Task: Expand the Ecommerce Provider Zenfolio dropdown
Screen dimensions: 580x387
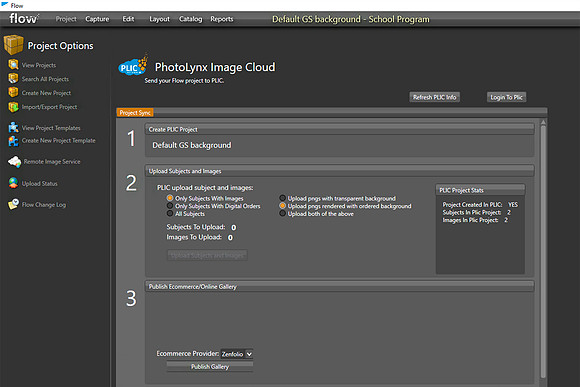Action: pos(237,354)
